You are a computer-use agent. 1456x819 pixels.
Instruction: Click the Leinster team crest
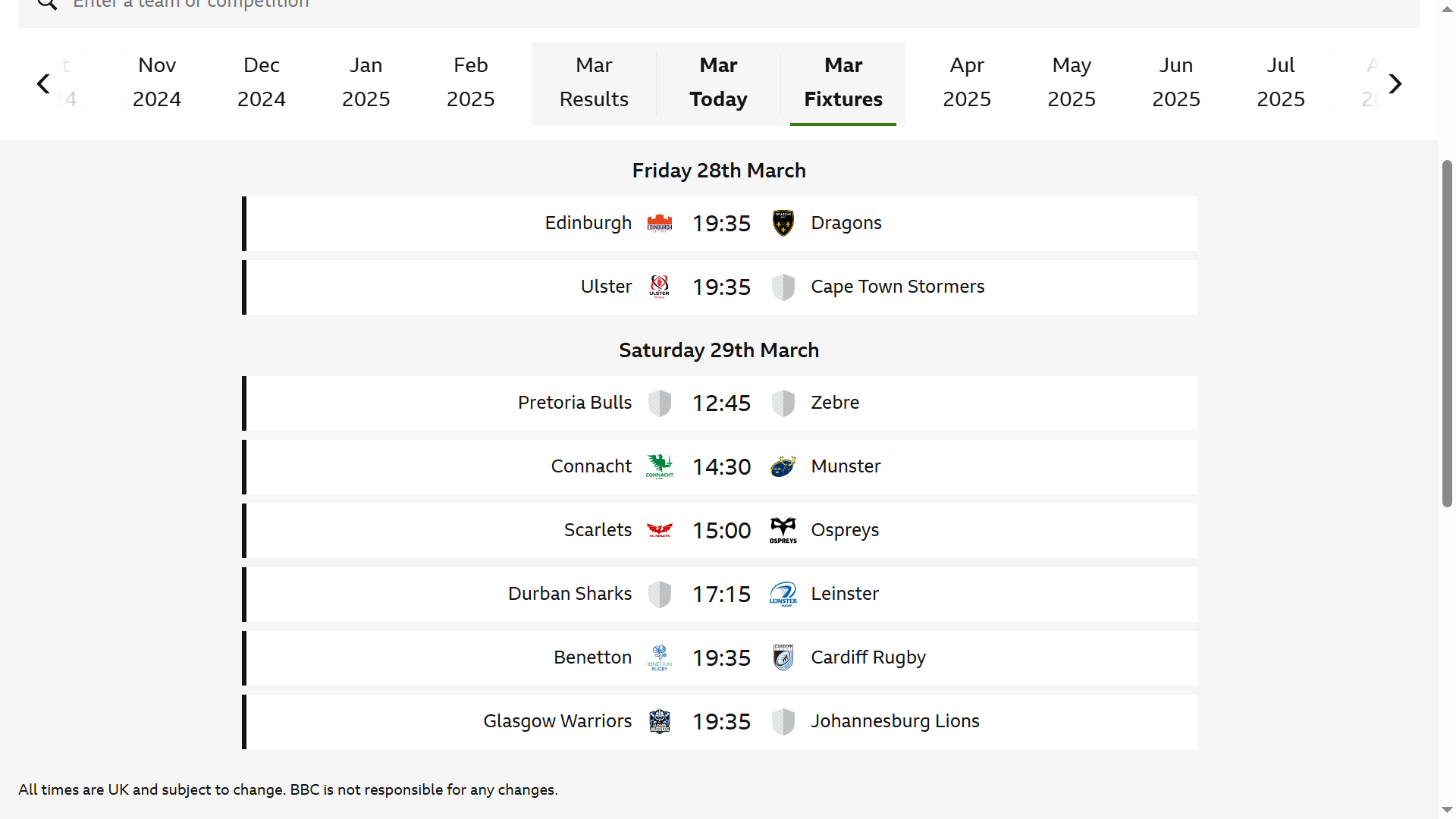click(x=783, y=594)
